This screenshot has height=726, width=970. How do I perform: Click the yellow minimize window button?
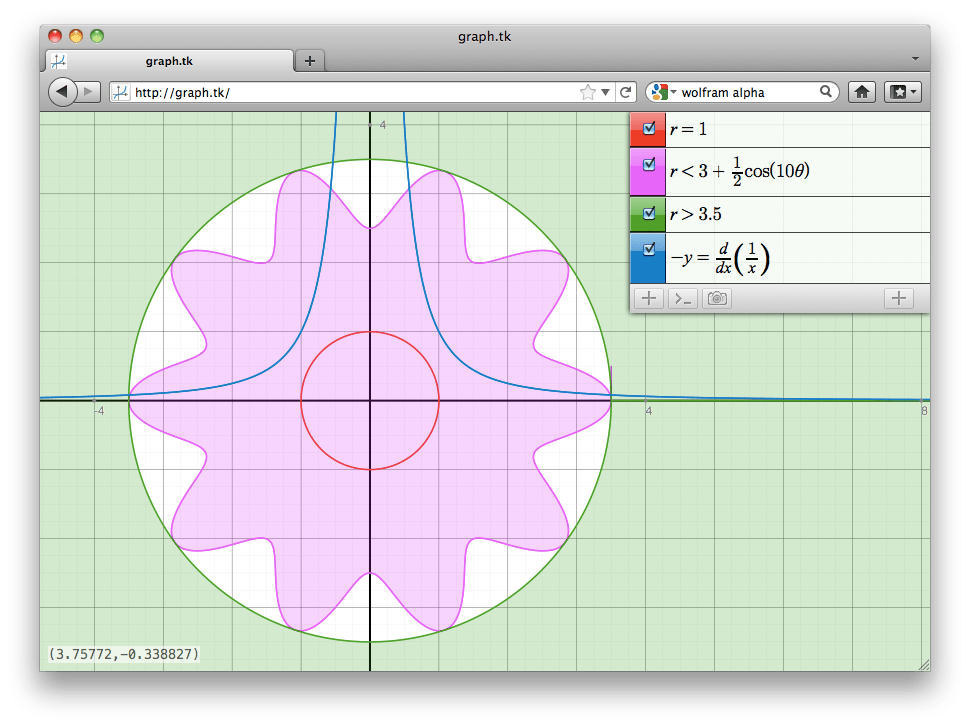coord(76,36)
